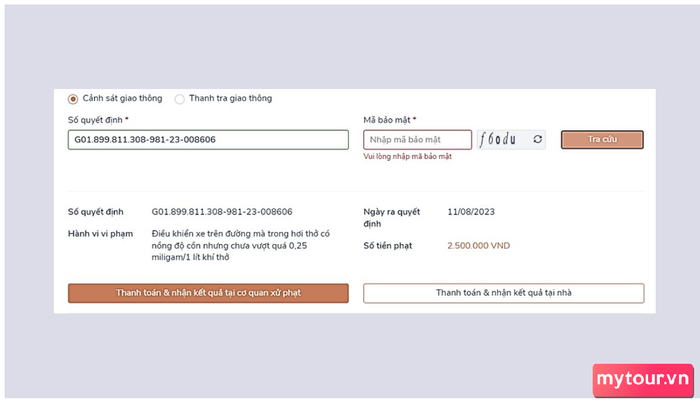Click the decision number in results section
700x405 pixels.
coord(222,212)
